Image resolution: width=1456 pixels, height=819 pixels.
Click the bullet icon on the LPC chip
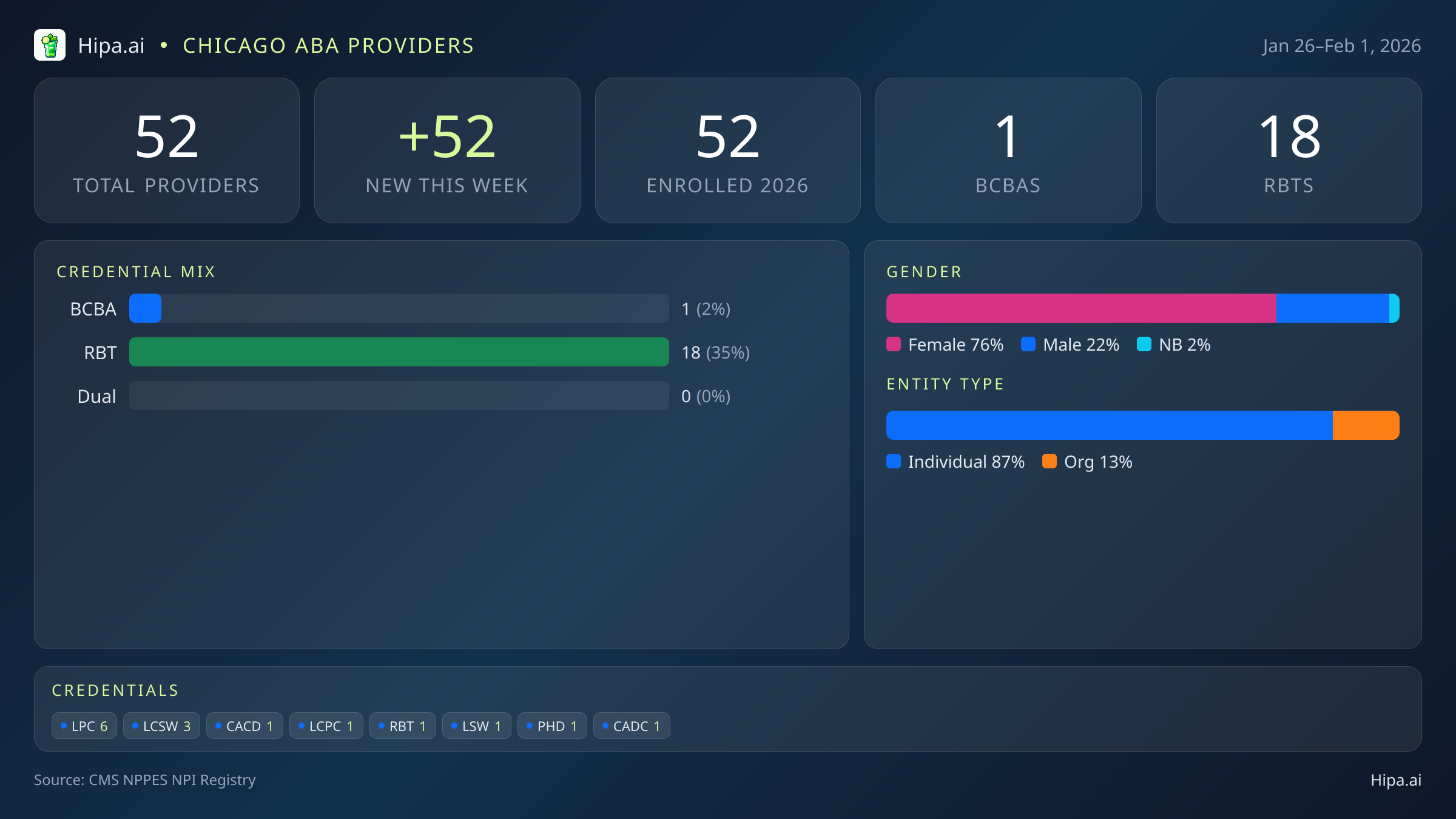64,726
